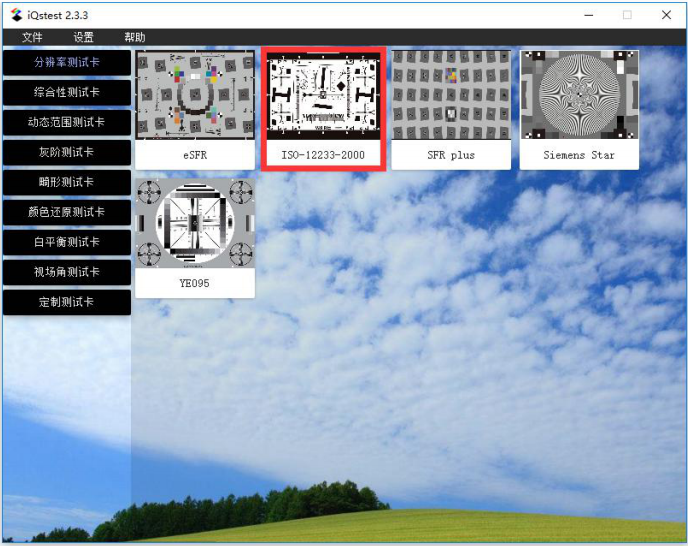The image size is (688, 546).
Task: Select the 白平衡测试卡 category
Action: (x=67, y=242)
